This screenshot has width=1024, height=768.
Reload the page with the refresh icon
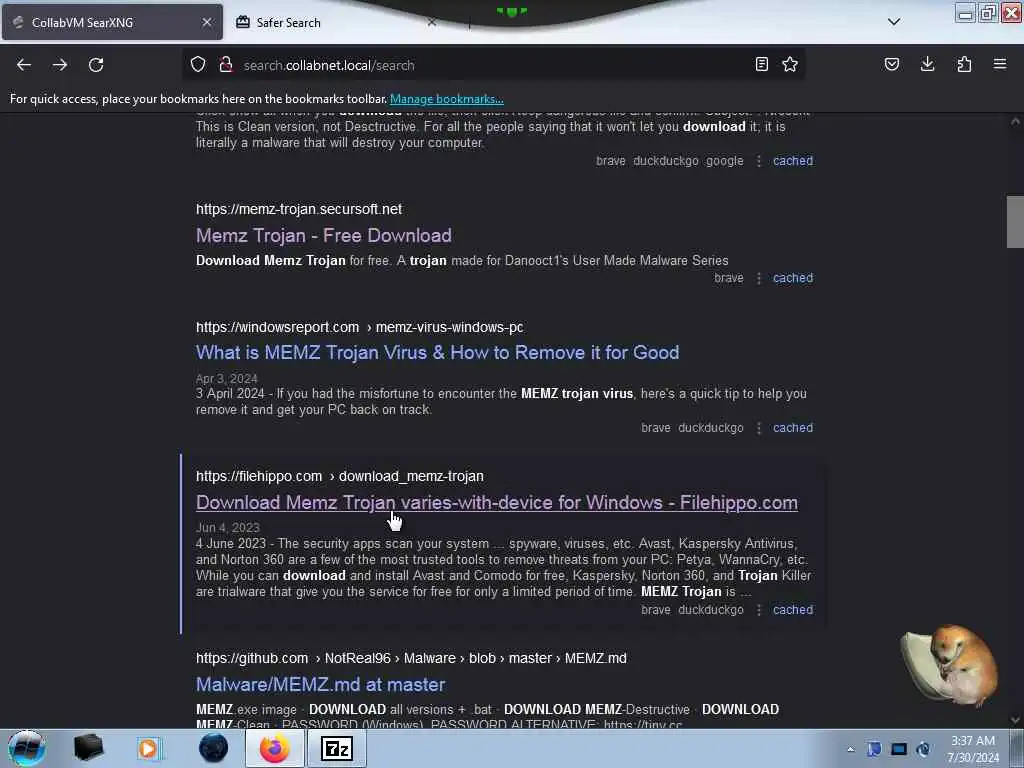96,65
